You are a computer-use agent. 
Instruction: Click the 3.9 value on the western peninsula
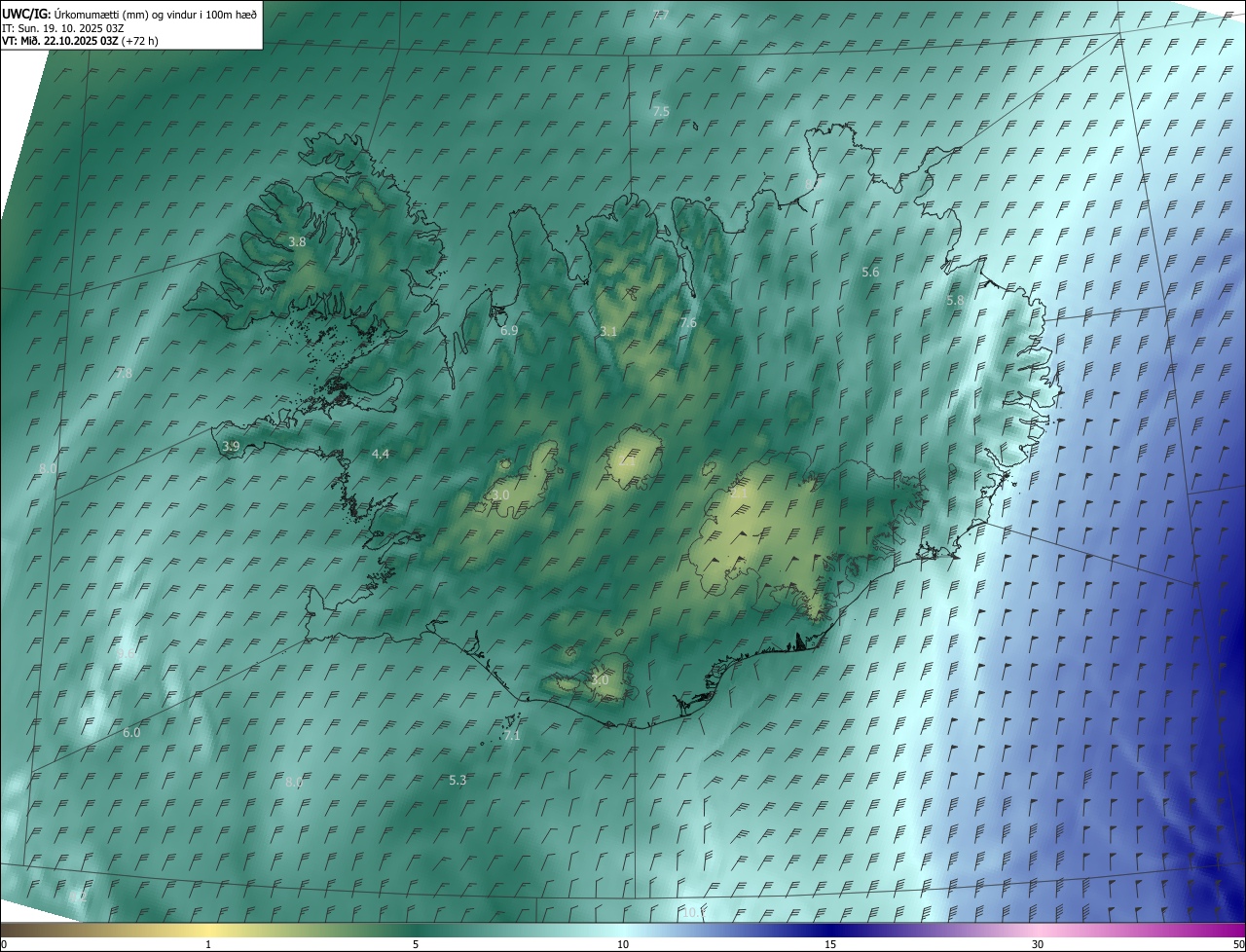[231, 446]
